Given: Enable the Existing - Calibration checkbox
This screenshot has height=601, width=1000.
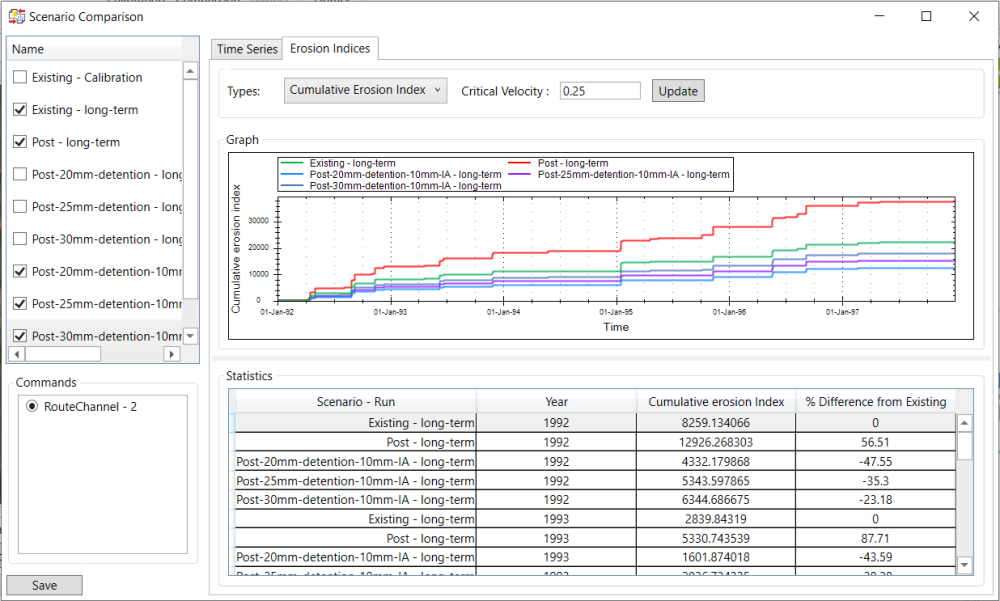Looking at the screenshot, I should pyautogui.click(x=20, y=78).
